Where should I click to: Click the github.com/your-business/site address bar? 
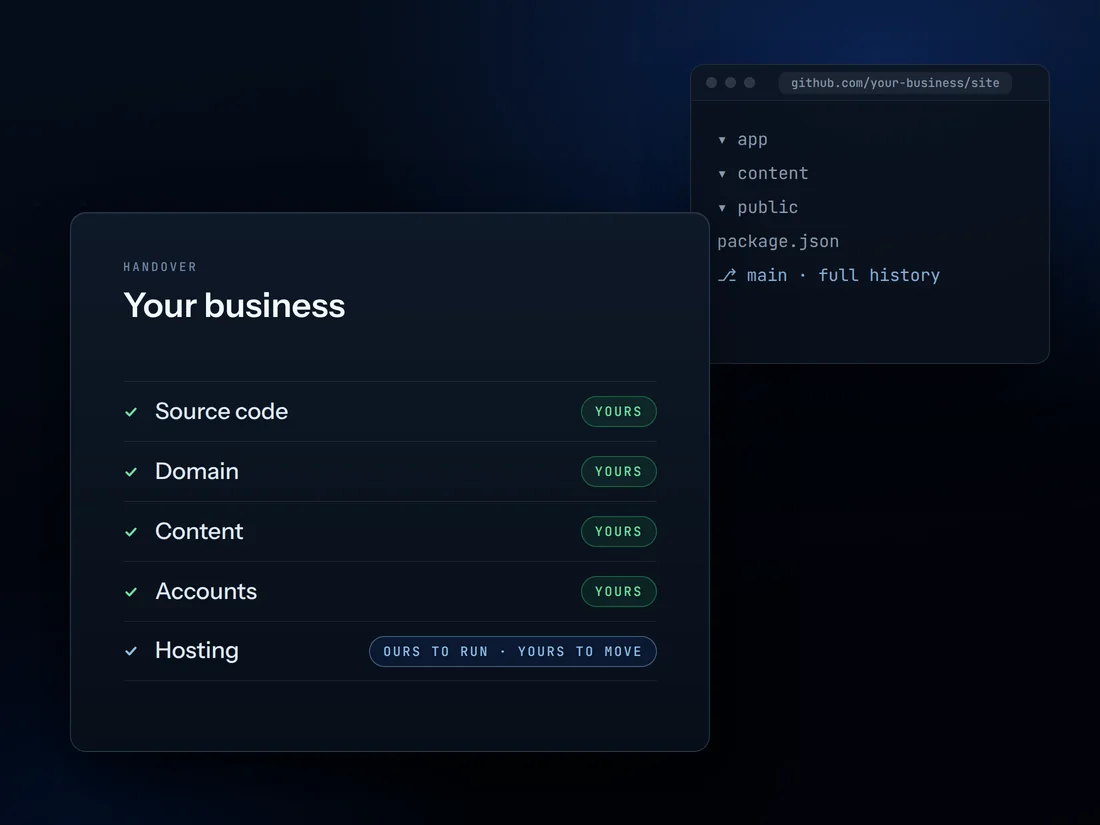click(895, 83)
